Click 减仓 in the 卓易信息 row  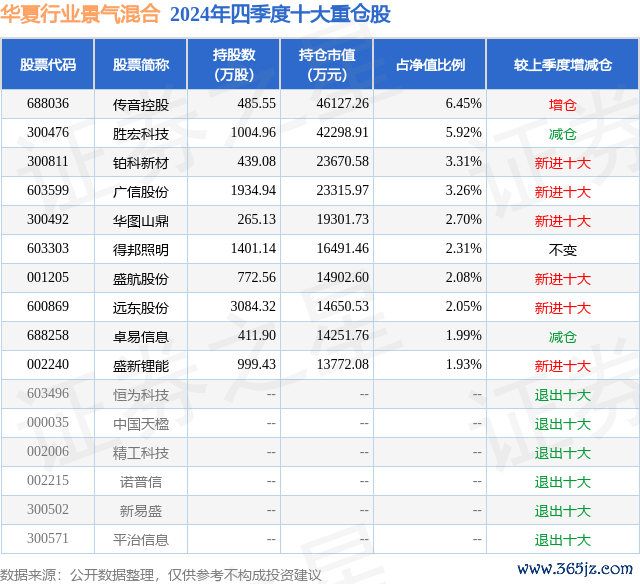click(x=563, y=337)
